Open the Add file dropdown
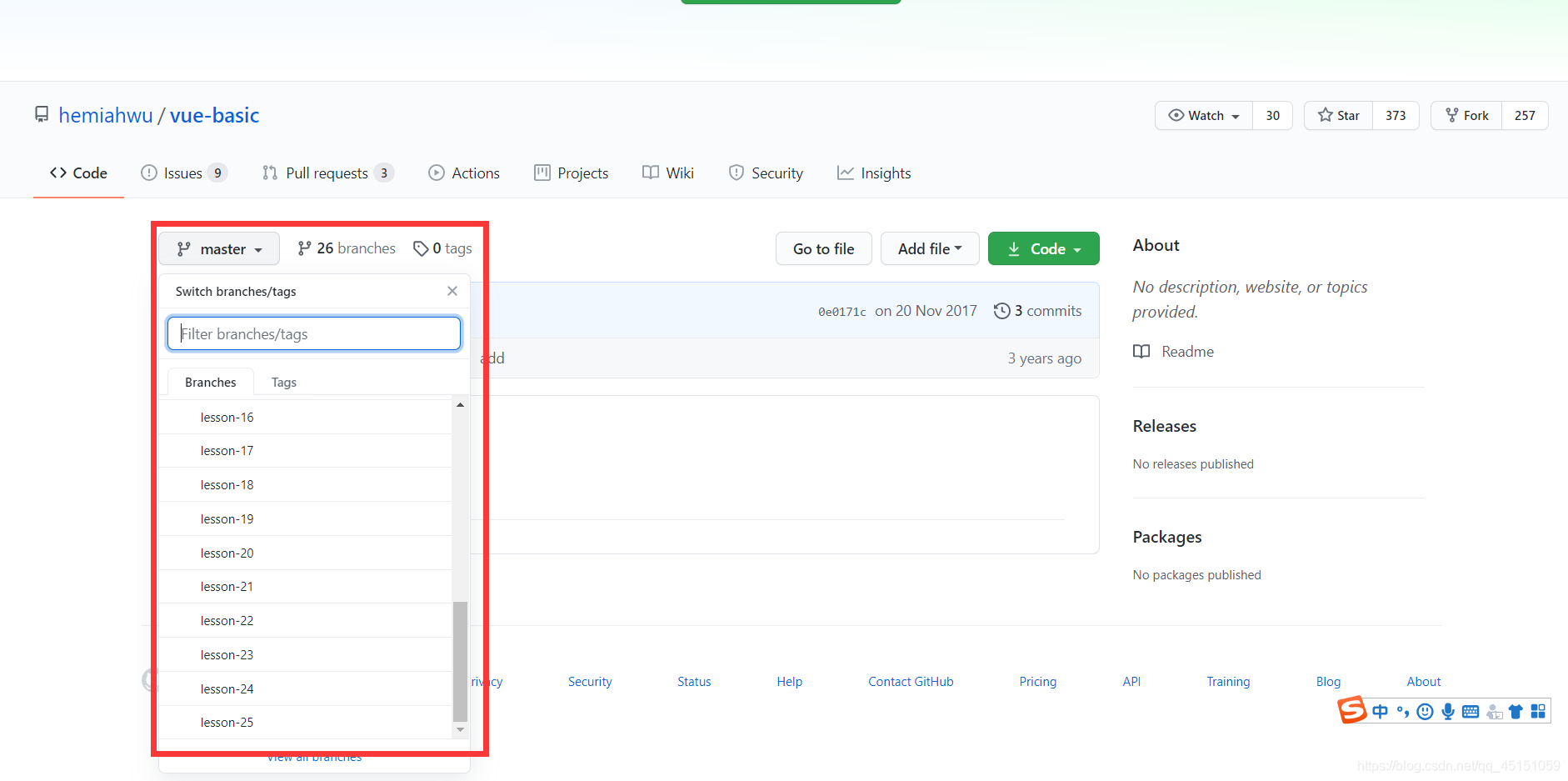 [x=930, y=248]
